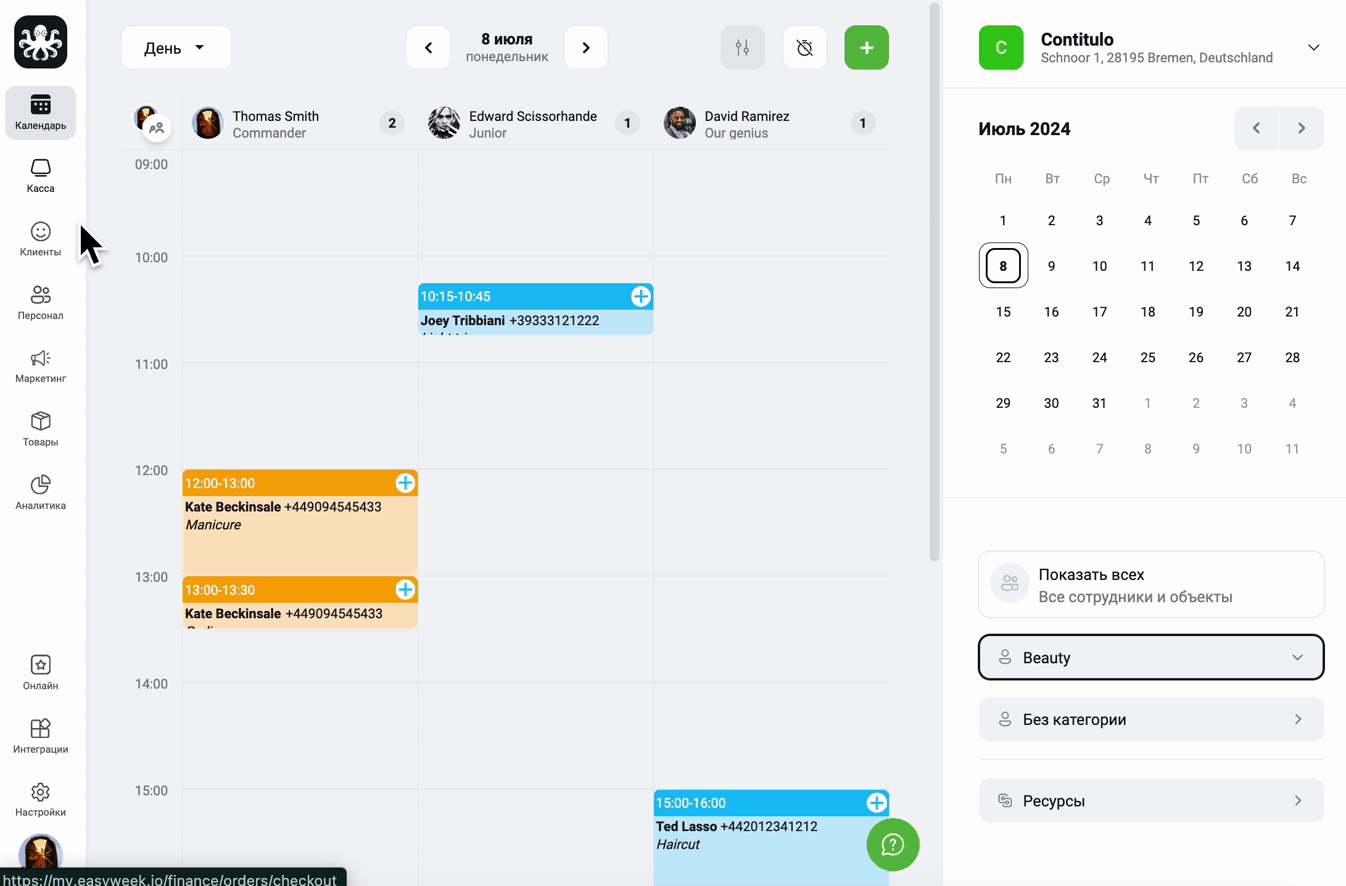The height and width of the screenshot is (886, 1346).
Task: Open the Аналитика pie chart icon
Action: pyautogui.click(x=40, y=484)
